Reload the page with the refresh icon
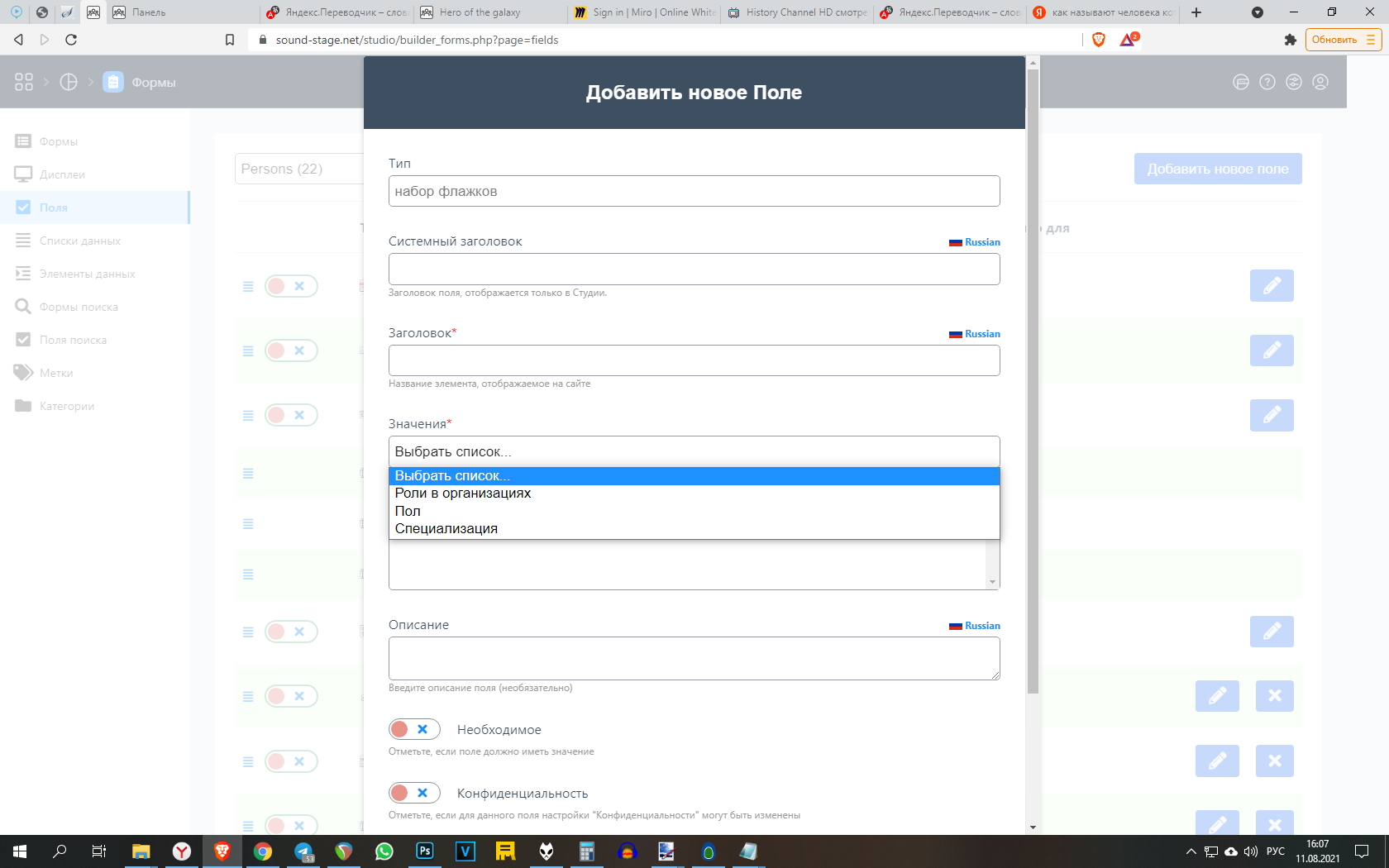 coord(71,40)
